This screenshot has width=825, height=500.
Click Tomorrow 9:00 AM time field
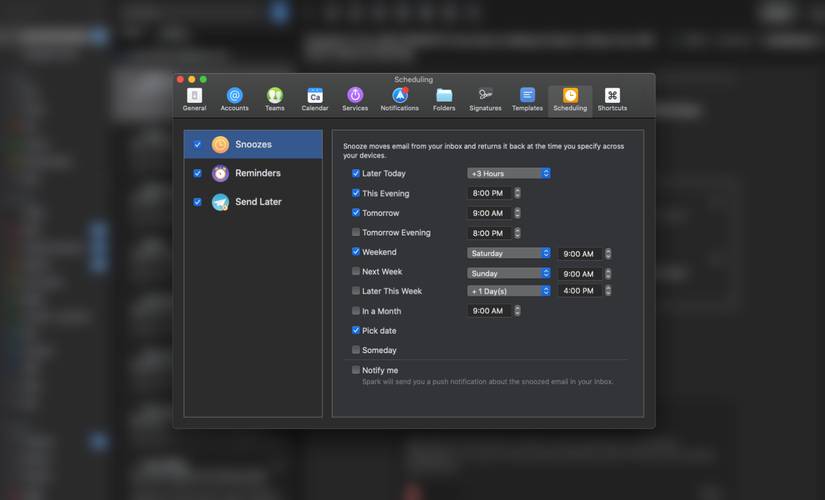[x=489, y=213]
